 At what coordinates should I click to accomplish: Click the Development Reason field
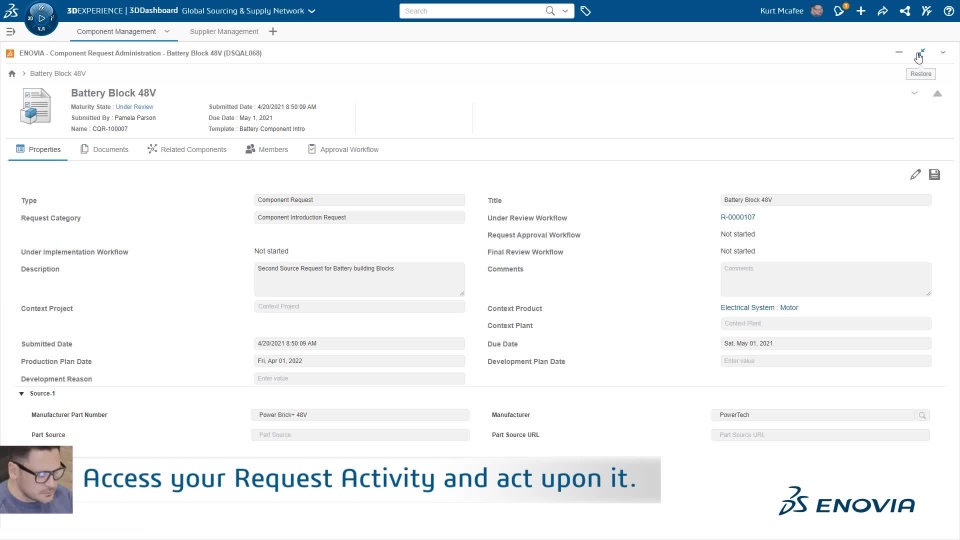[359, 378]
